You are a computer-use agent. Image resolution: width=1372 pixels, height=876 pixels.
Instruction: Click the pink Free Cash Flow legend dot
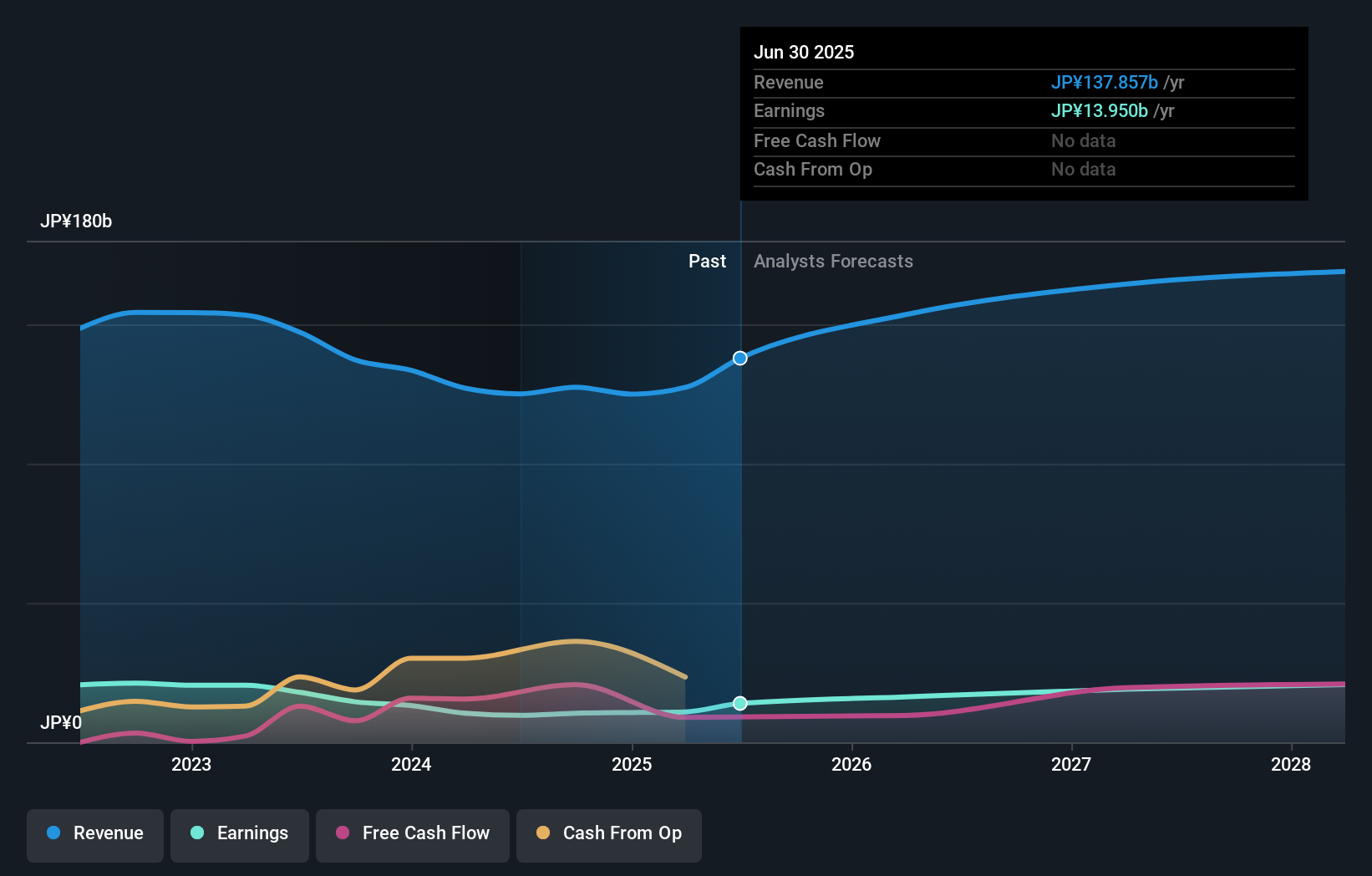point(342,833)
